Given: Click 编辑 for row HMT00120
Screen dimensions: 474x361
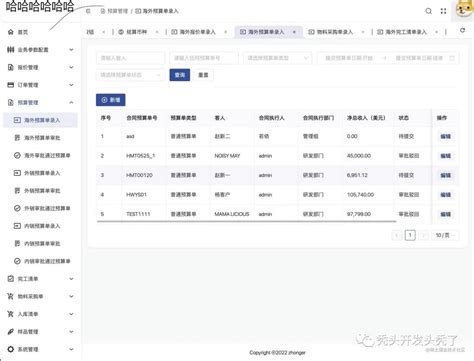Looking at the screenshot, I should (x=446, y=175).
